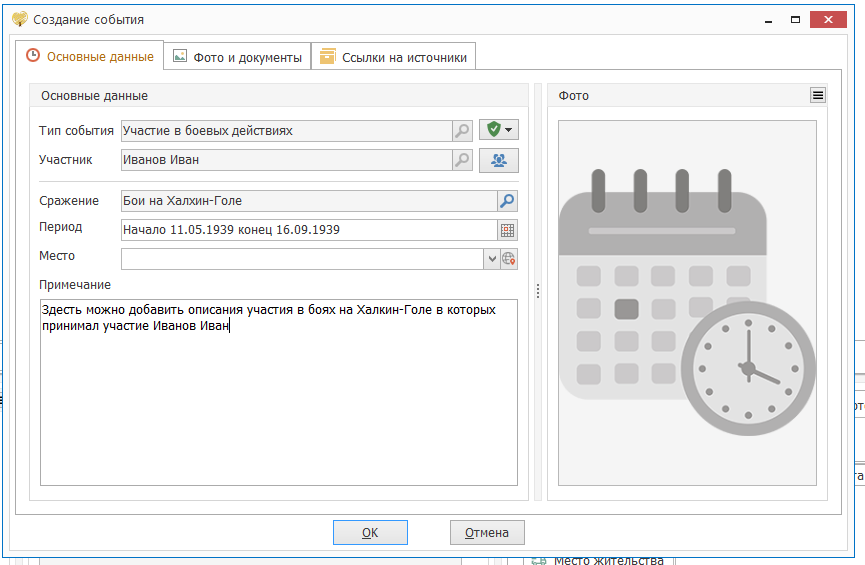Open the Фото panel menu icon
This screenshot has width=865, height=565.
click(x=818, y=95)
